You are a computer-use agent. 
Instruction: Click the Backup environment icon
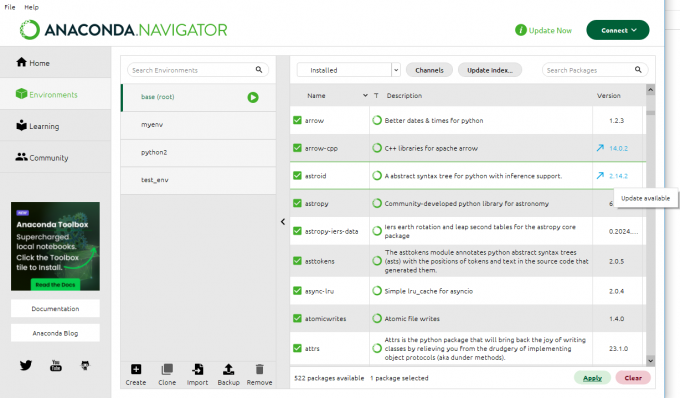229,369
